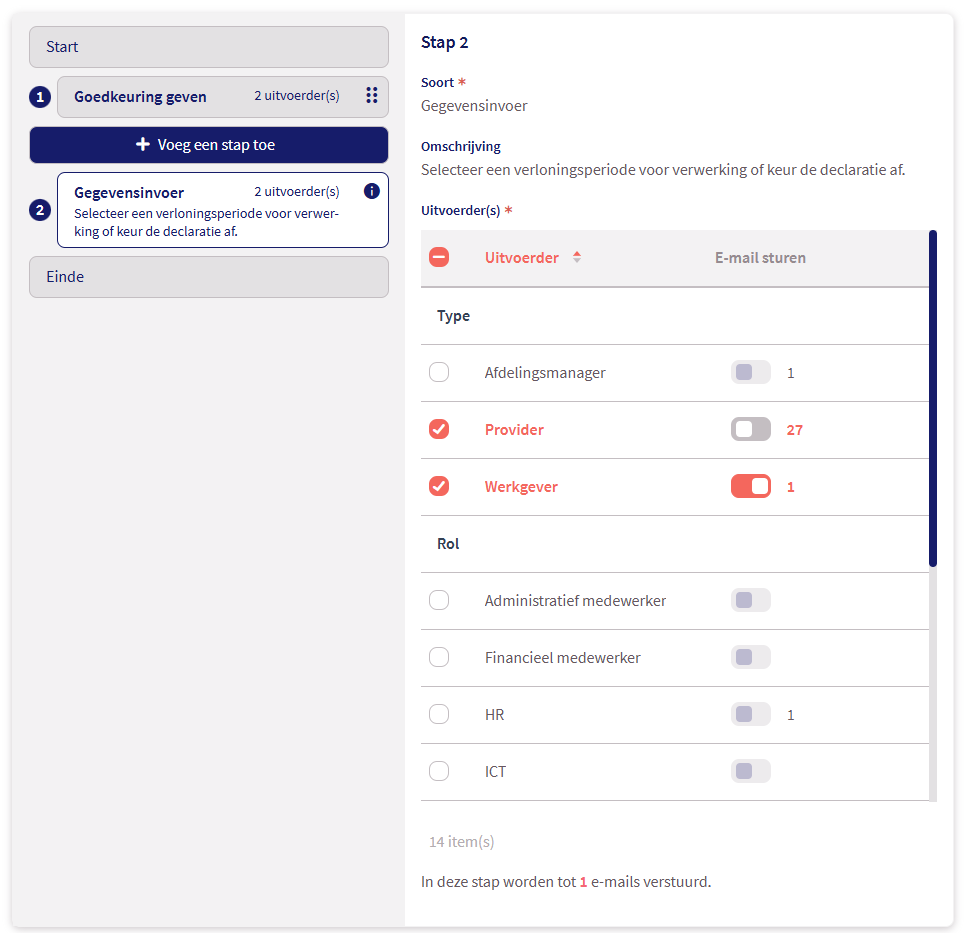This screenshot has width=965, height=933.
Task: Click the drag handle icon on Goedkeuring geven
Action: pyautogui.click(x=371, y=96)
